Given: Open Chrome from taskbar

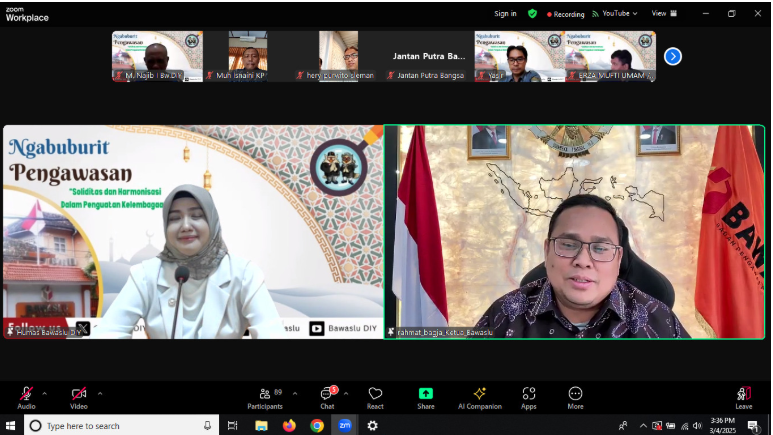Looking at the screenshot, I should point(317,425).
